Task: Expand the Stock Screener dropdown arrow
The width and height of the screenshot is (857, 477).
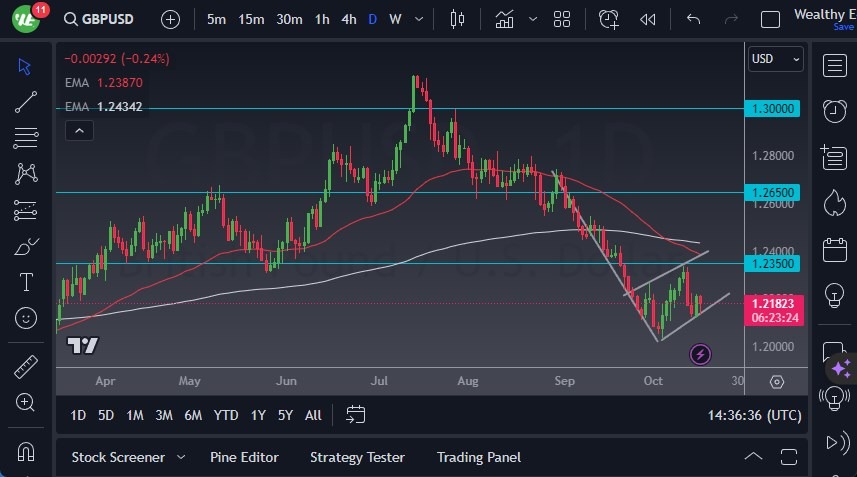Action: [x=181, y=457]
